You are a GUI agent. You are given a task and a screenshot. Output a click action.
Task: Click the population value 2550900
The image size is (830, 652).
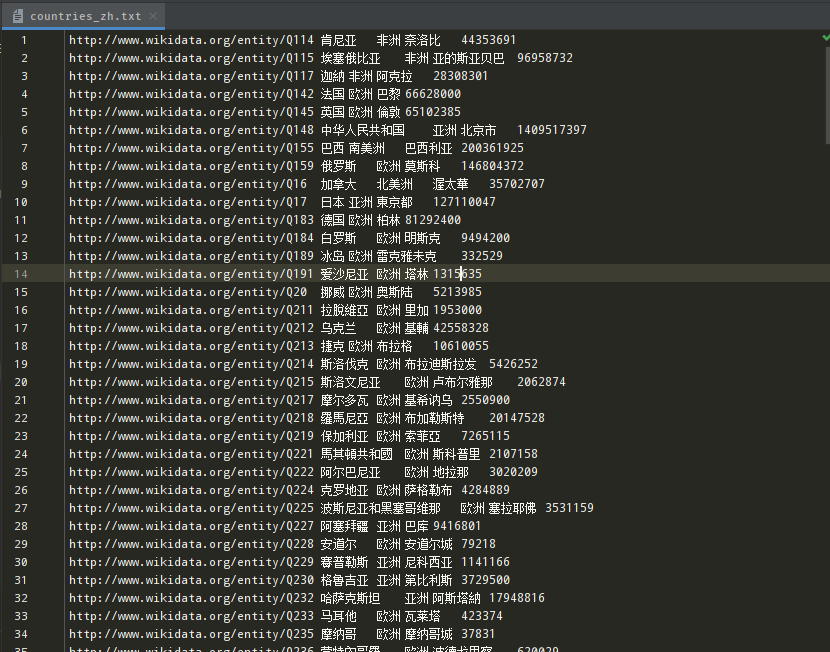(x=485, y=400)
